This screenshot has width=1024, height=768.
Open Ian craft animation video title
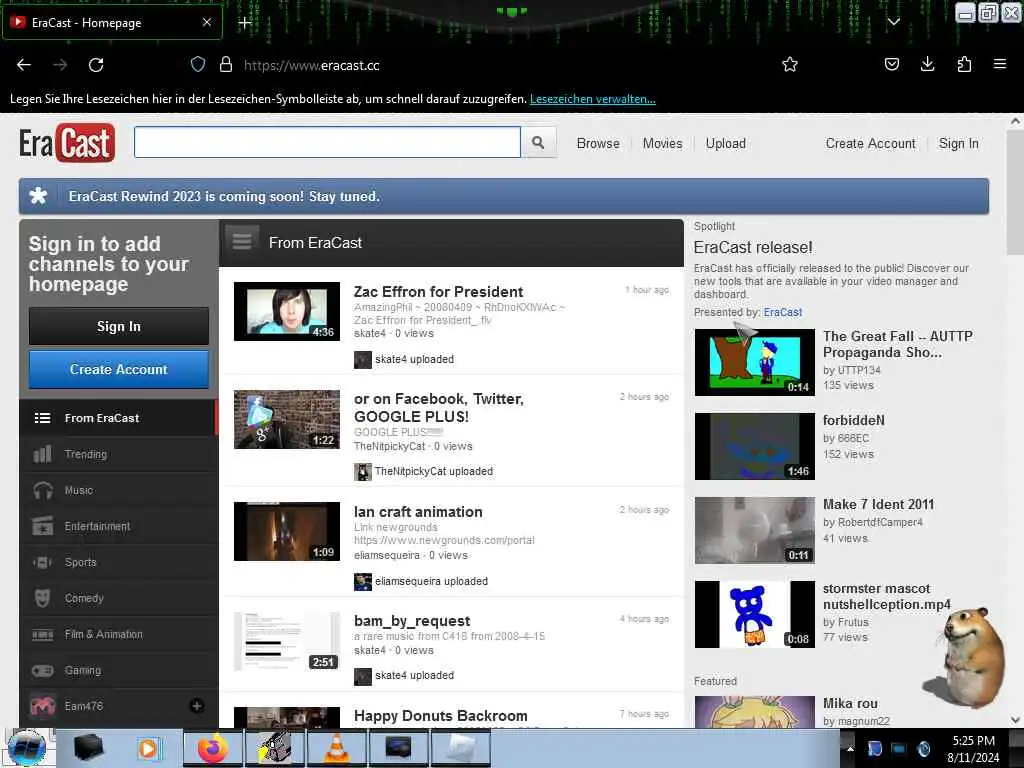(x=418, y=511)
